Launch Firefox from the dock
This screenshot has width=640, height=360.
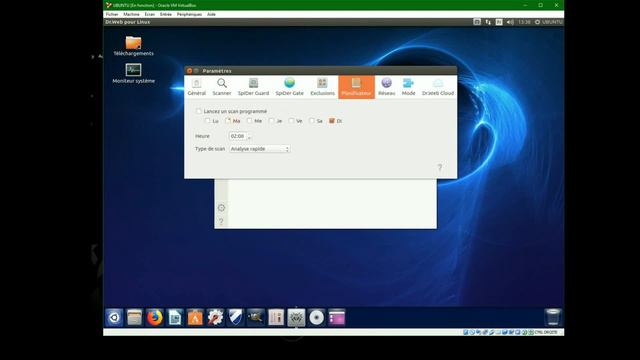[155, 318]
